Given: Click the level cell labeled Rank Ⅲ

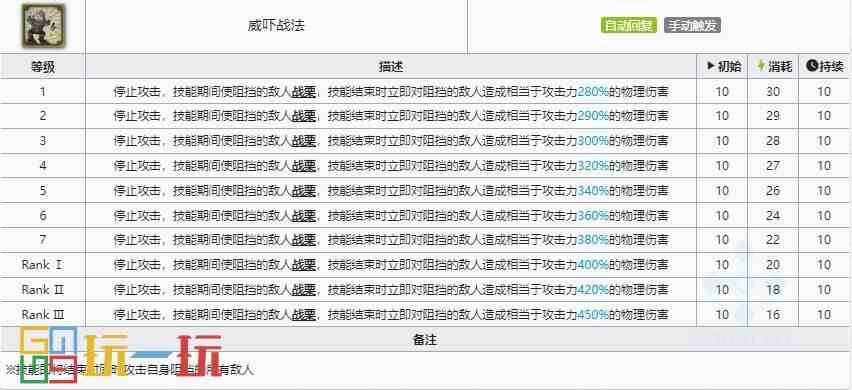Looking at the screenshot, I should (43, 314).
